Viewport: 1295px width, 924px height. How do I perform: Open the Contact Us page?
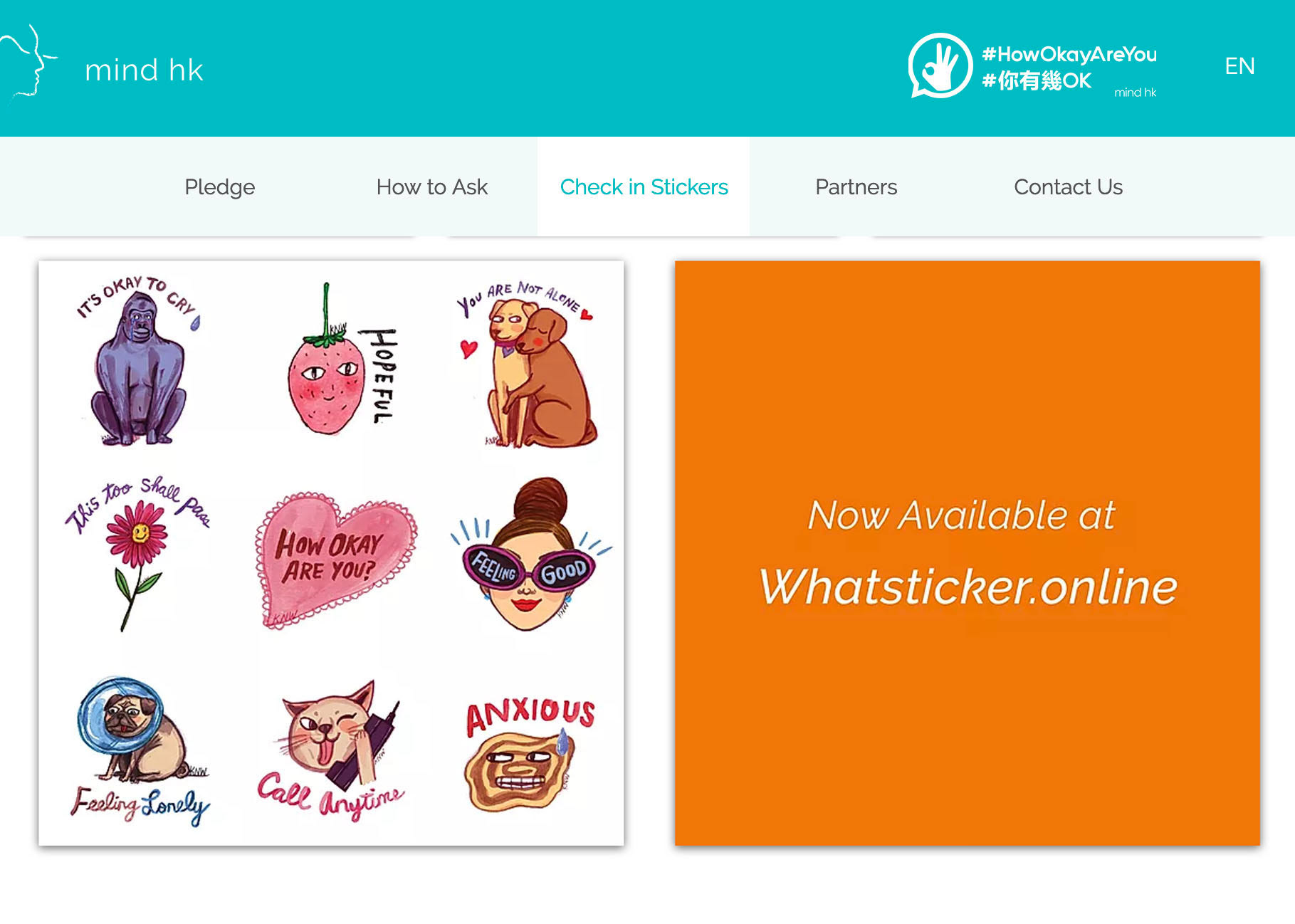pos(1068,187)
